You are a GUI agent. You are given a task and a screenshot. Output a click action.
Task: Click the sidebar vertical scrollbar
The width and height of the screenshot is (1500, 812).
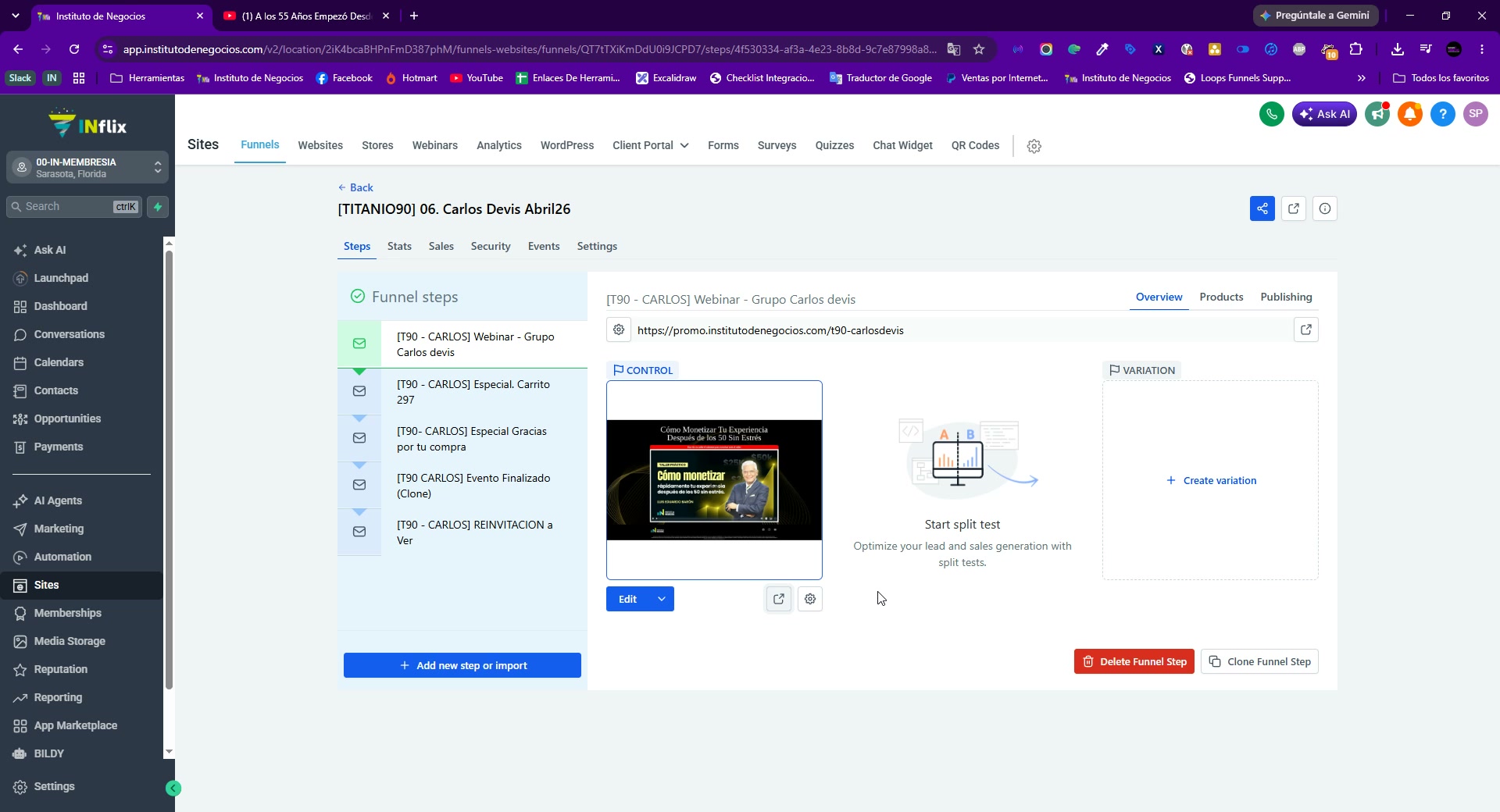[169, 468]
